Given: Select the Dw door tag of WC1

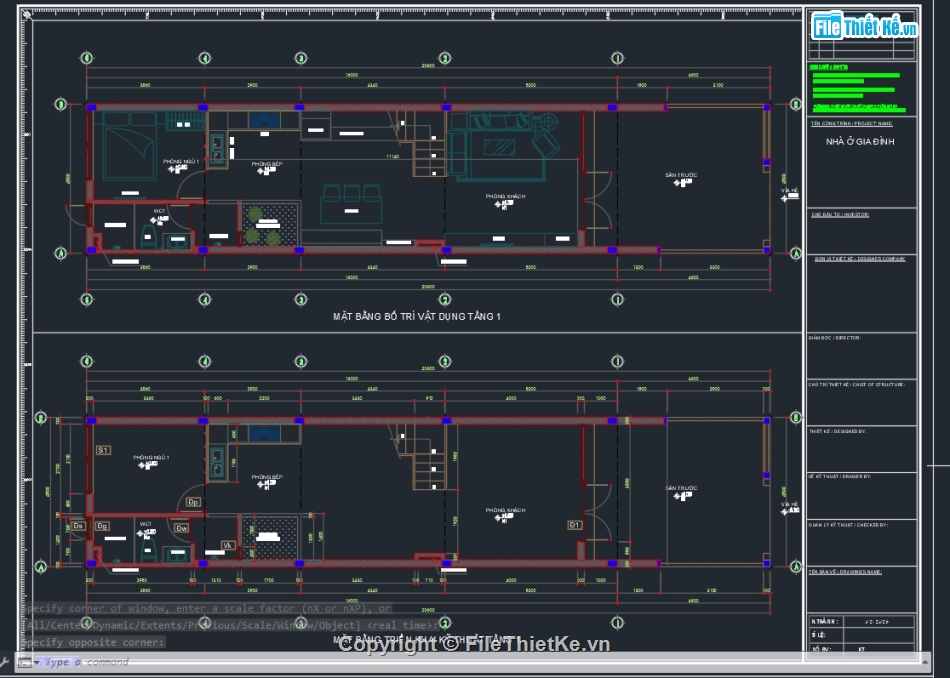Looking at the screenshot, I should coord(181,527).
